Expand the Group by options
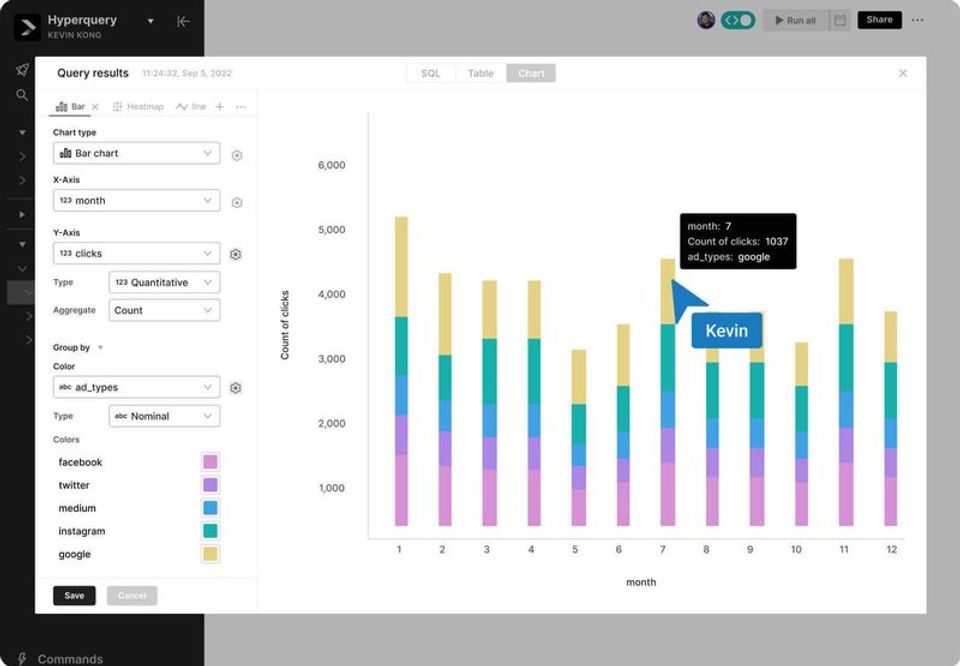This screenshot has height=666, width=960. point(100,348)
